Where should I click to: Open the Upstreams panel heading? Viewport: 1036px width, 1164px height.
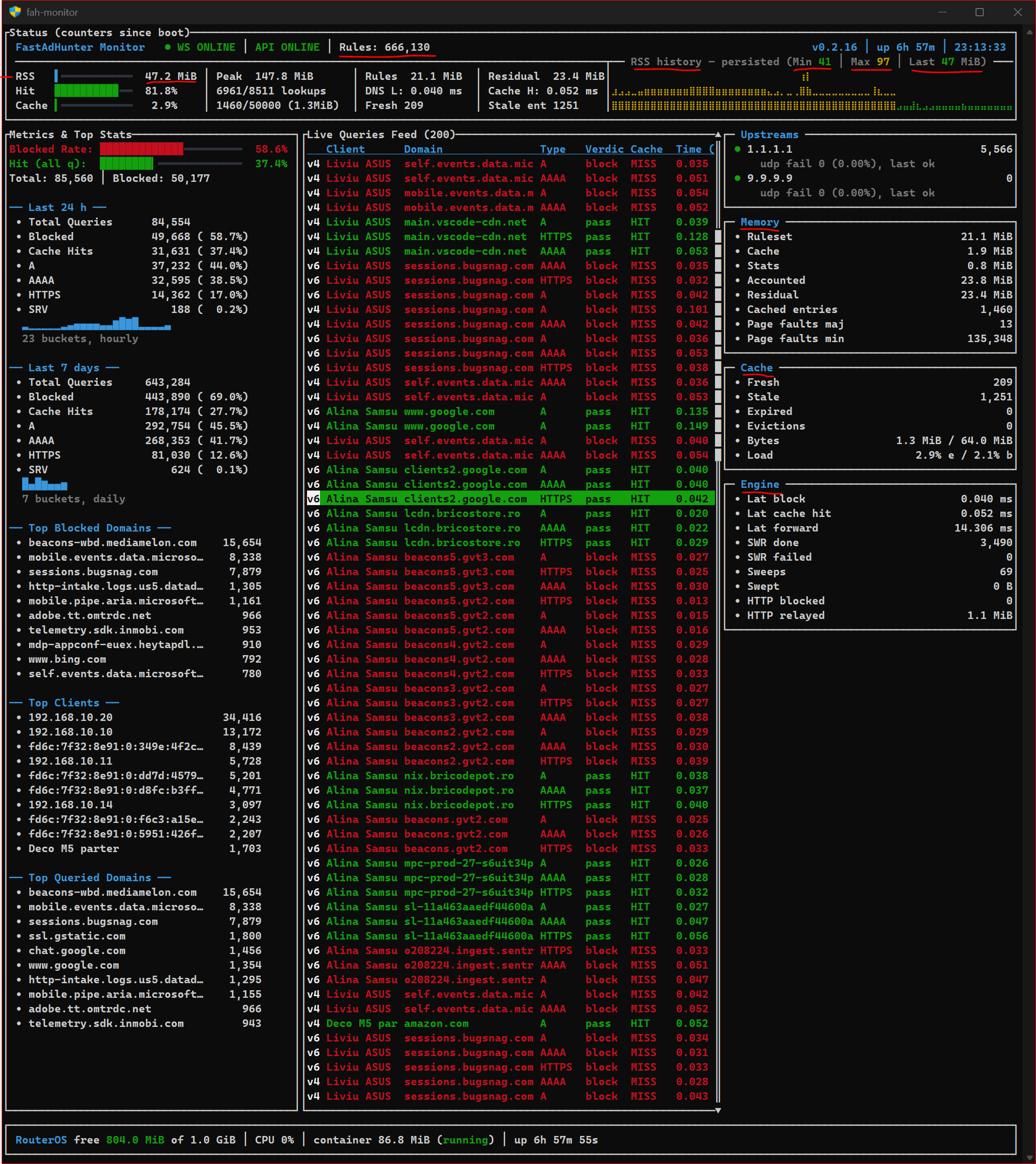pos(769,135)
